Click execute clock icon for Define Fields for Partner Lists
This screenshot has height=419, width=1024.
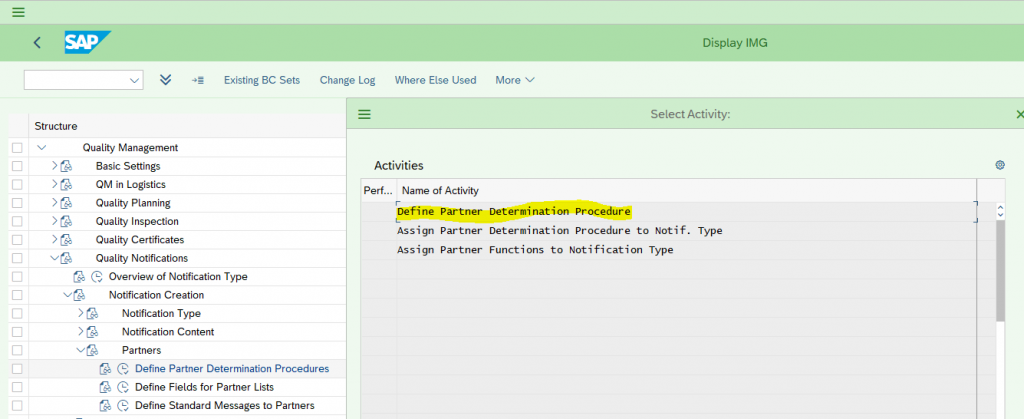(123, 387)
